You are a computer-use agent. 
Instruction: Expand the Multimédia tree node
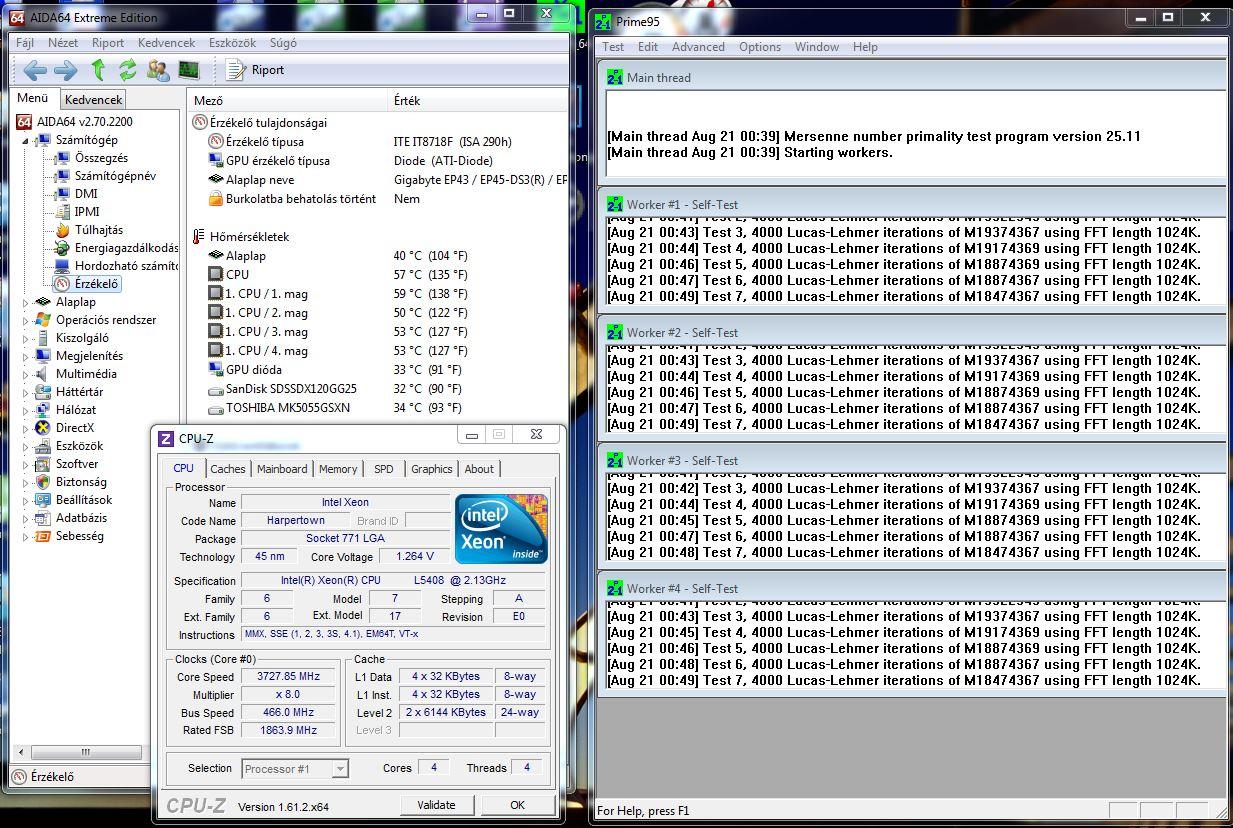(26, 374)
